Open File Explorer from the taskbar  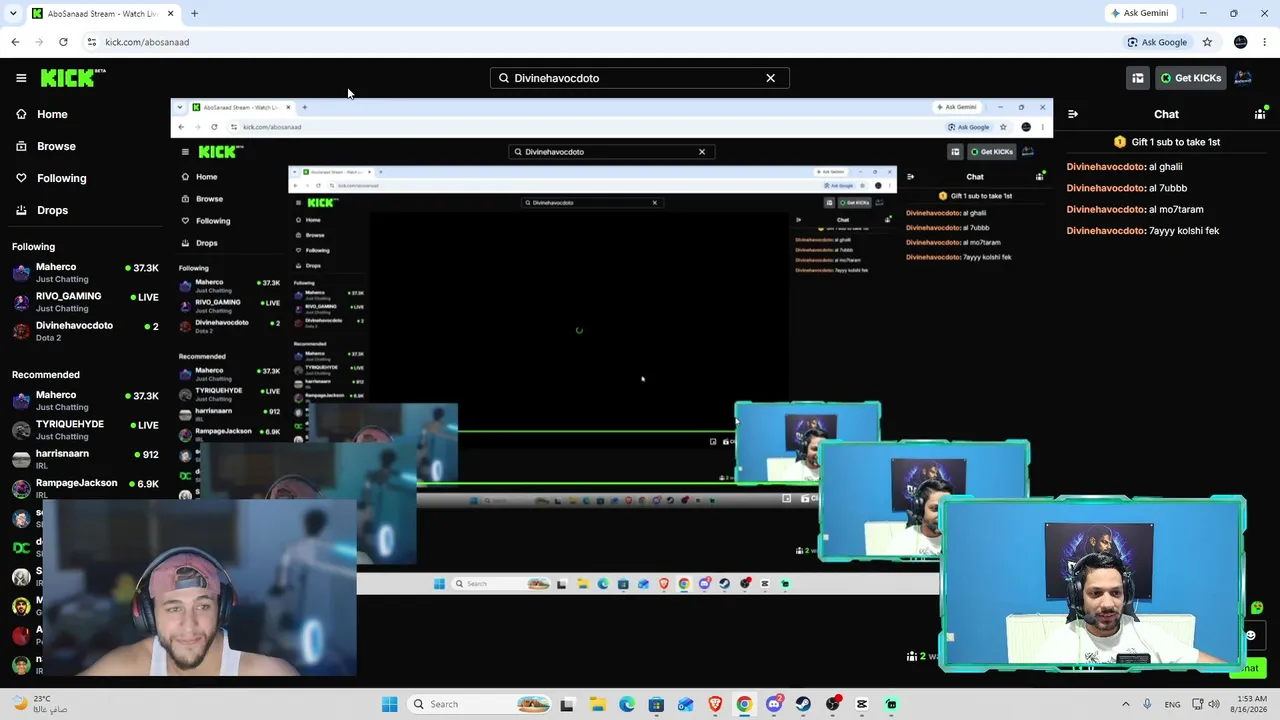click(597, 704)
